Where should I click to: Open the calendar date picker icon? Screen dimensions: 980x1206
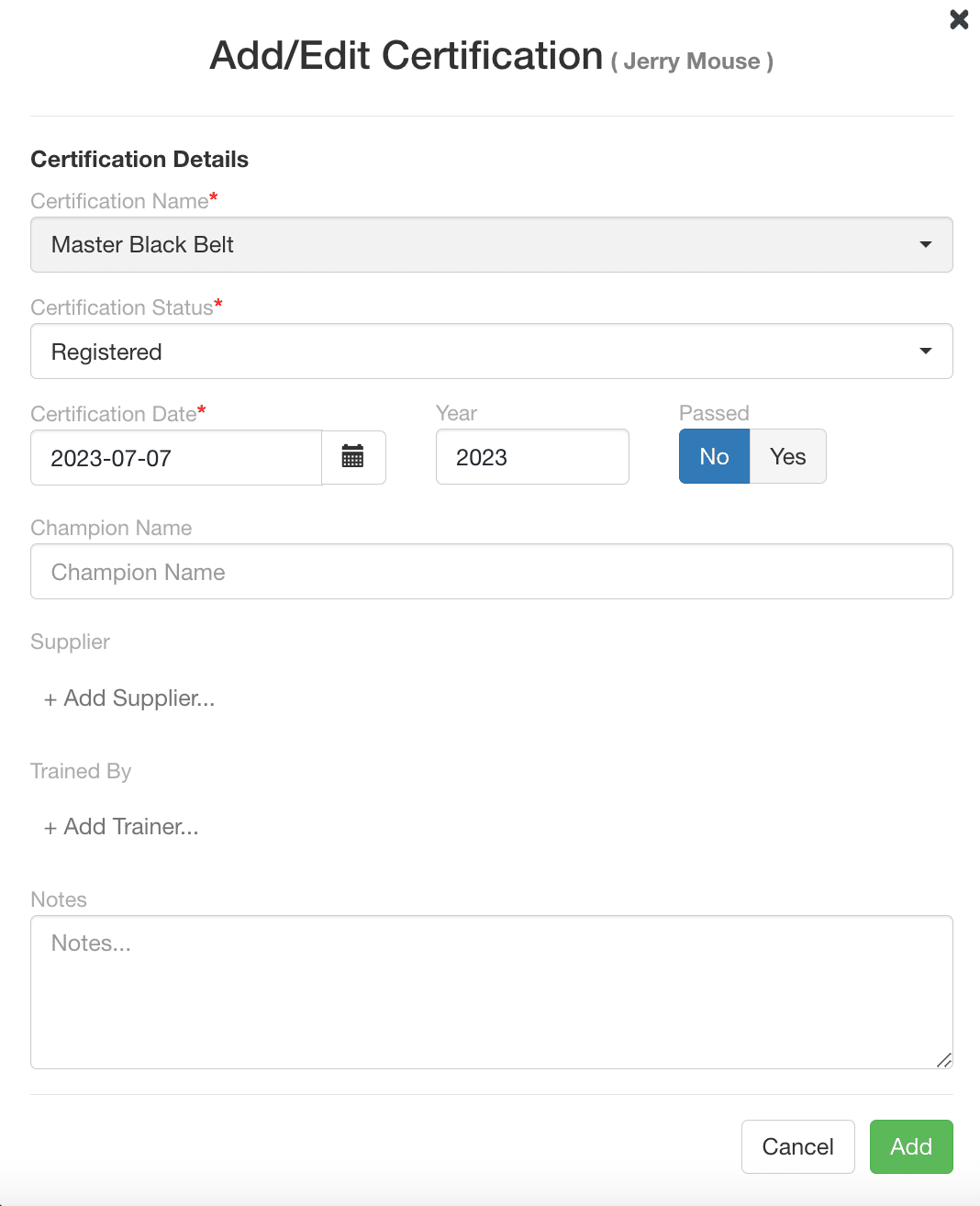click(353, 457)
